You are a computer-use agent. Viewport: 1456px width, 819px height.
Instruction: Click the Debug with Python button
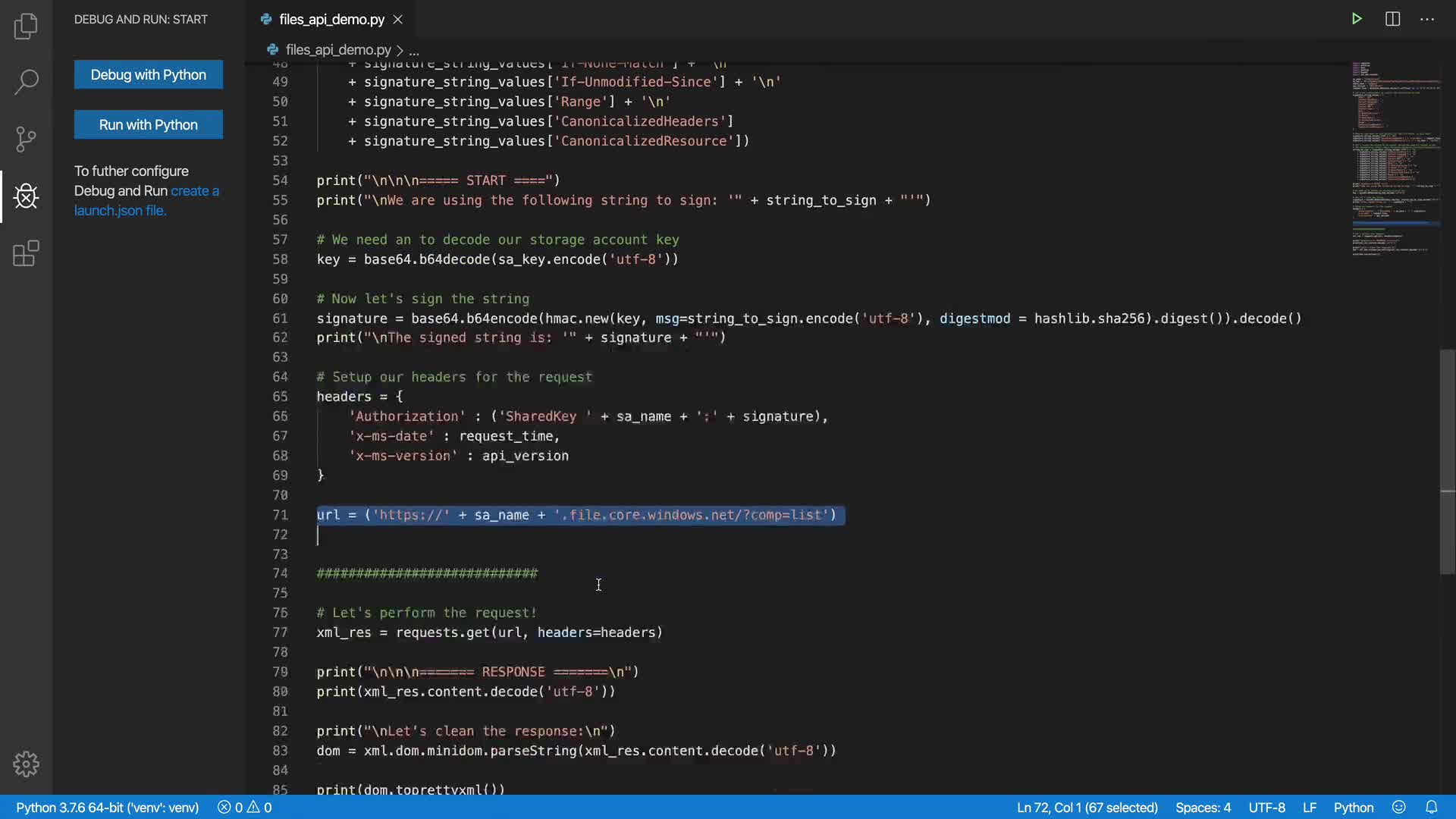[149, 74]
